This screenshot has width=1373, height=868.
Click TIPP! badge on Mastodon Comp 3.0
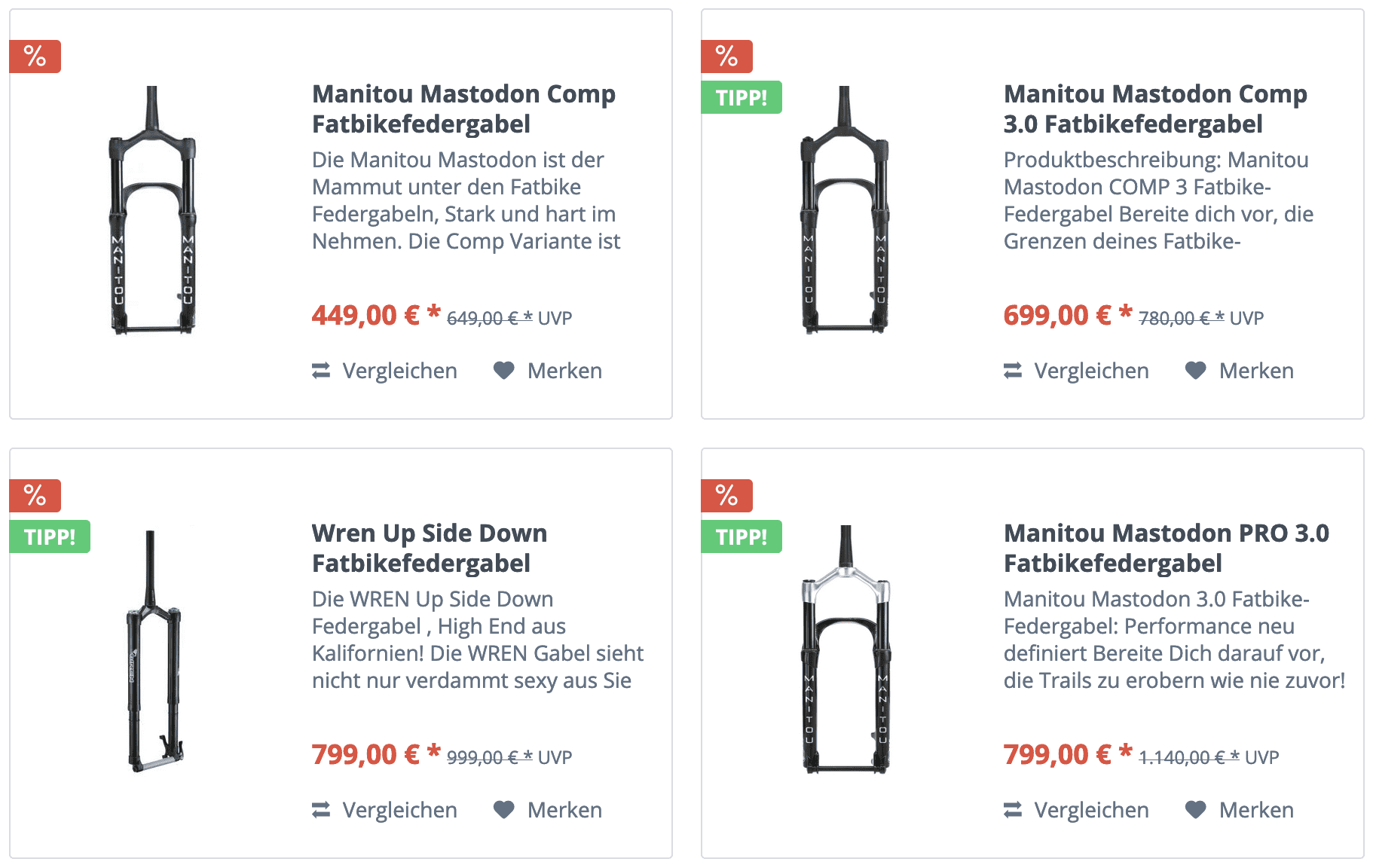coord(741,97)
